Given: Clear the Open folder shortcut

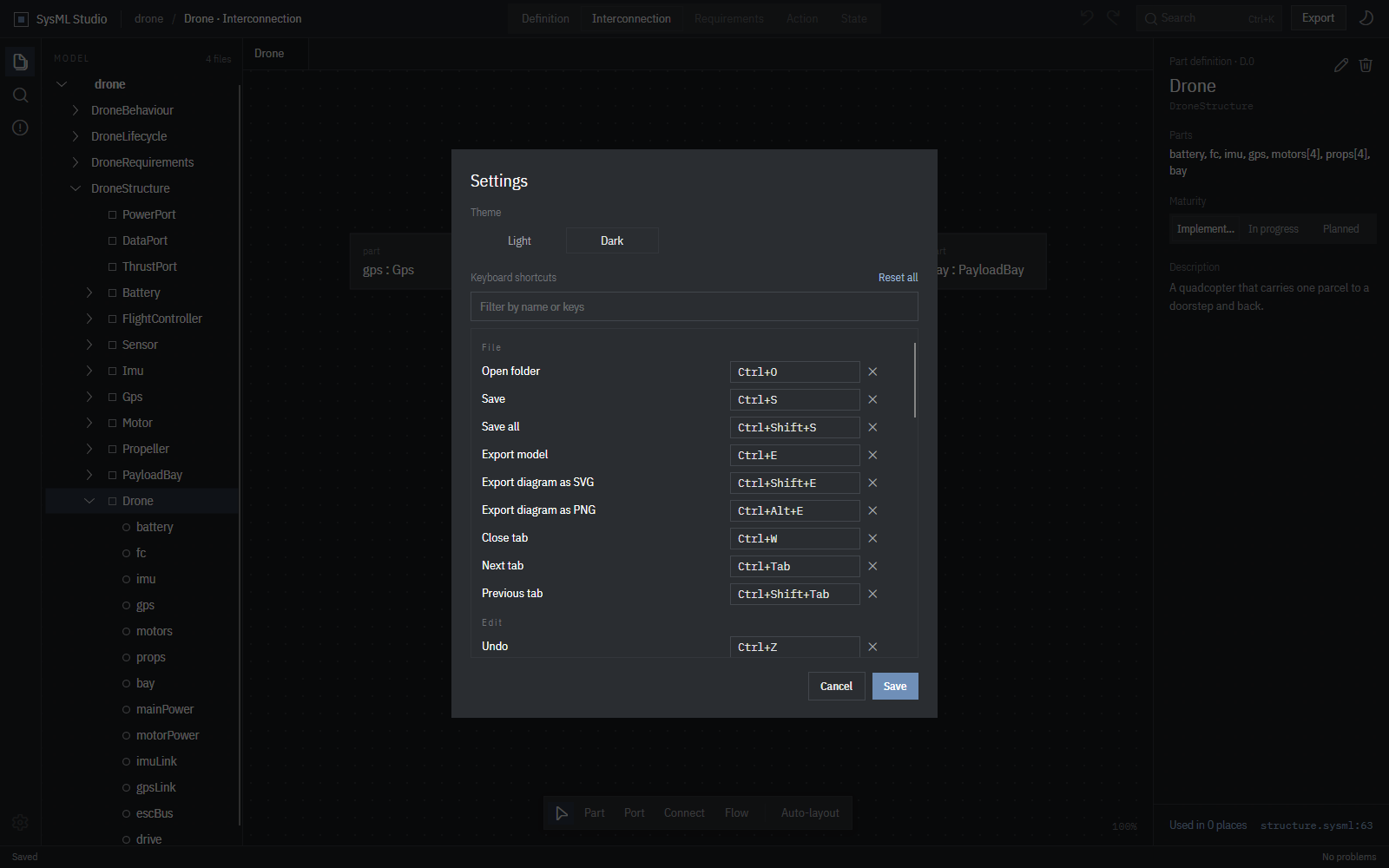Looking at the screenshot, I should click(x=872, y=372).
